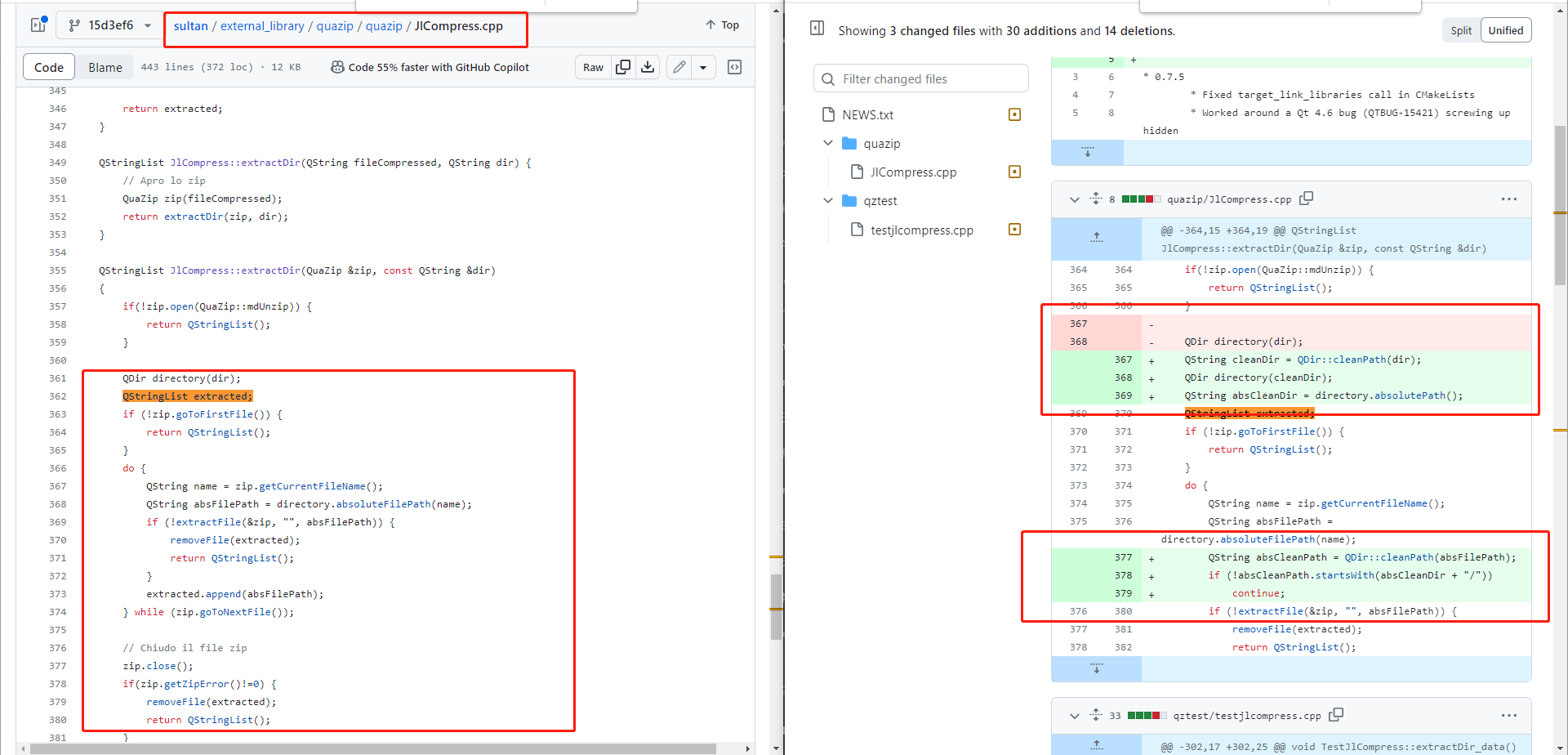
Task: Open options menu for testjlcompress.cpp diff
Action: [1509, 715]
